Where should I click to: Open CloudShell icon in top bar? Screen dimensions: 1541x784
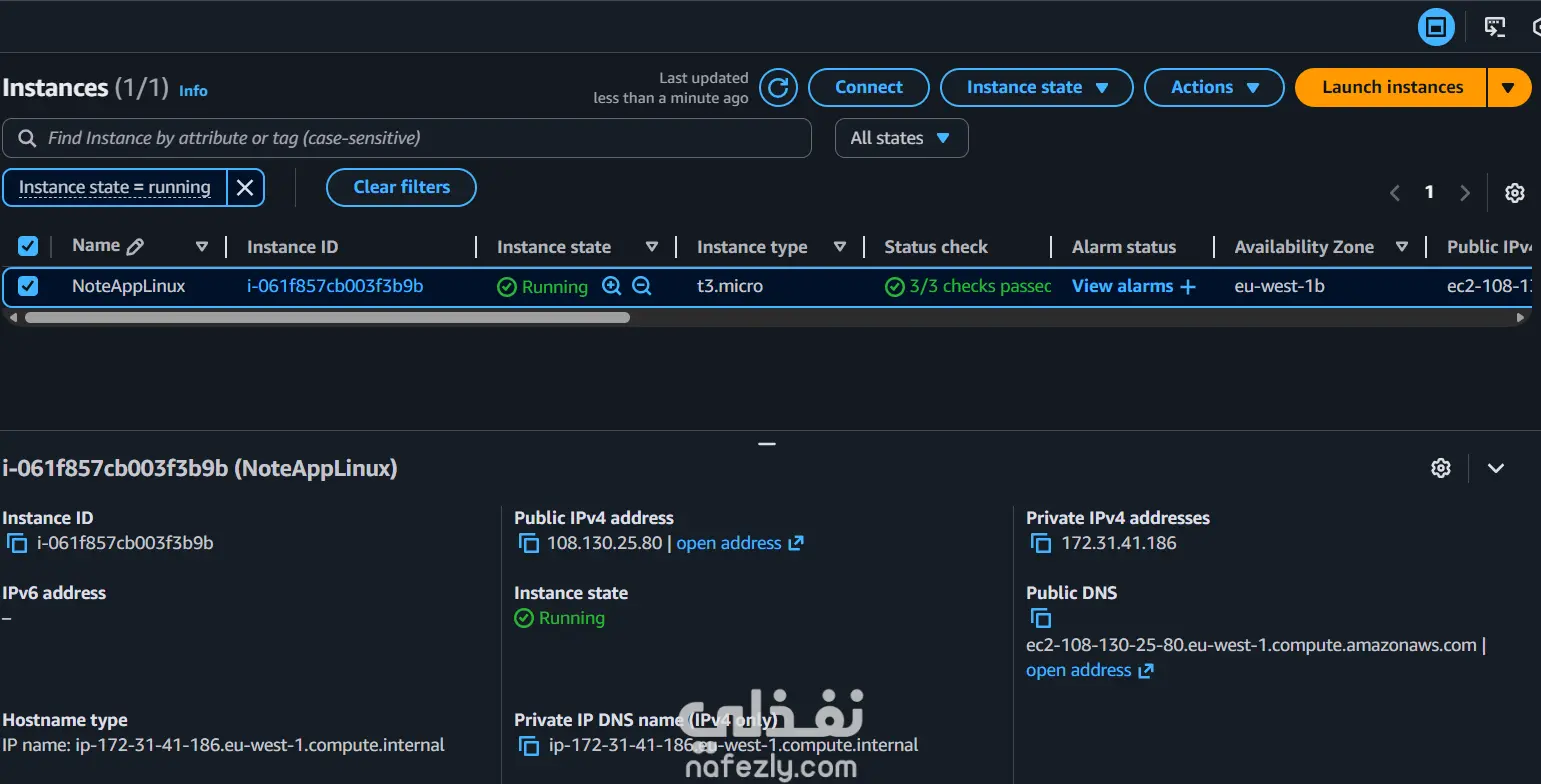tap(1495, 27)
